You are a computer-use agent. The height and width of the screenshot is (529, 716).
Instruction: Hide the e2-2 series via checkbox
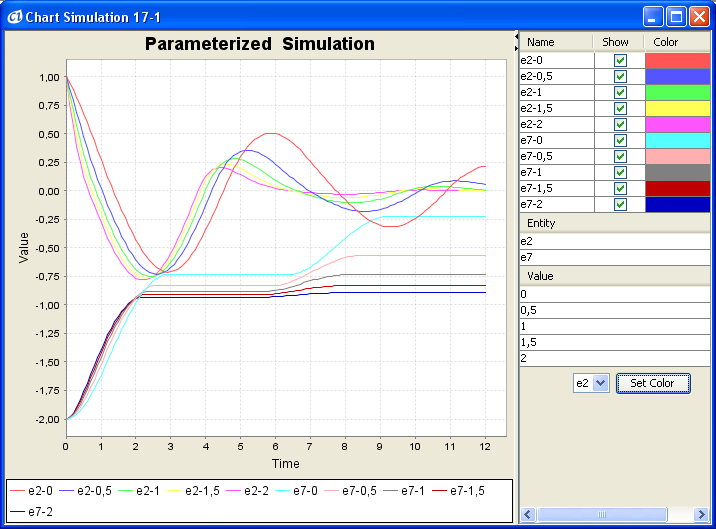[x=620, y=124]
